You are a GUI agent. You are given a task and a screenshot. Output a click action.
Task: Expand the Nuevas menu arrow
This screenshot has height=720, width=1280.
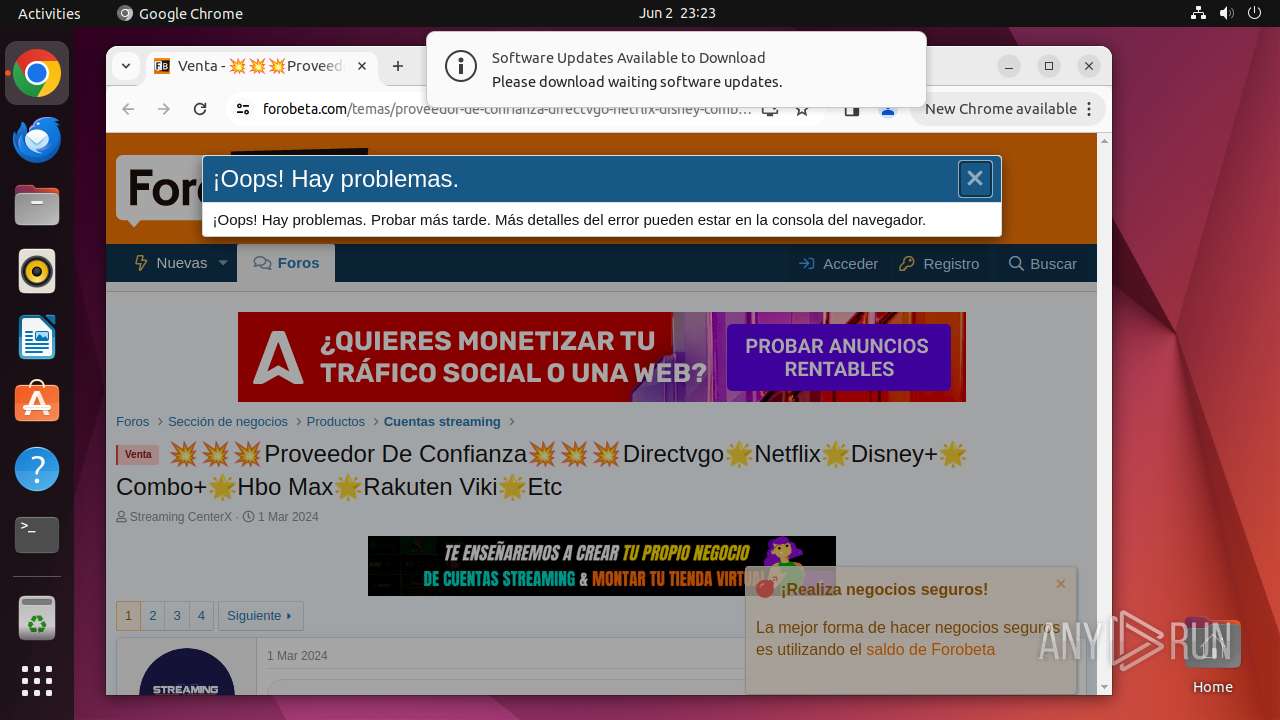tap(223, 263)
